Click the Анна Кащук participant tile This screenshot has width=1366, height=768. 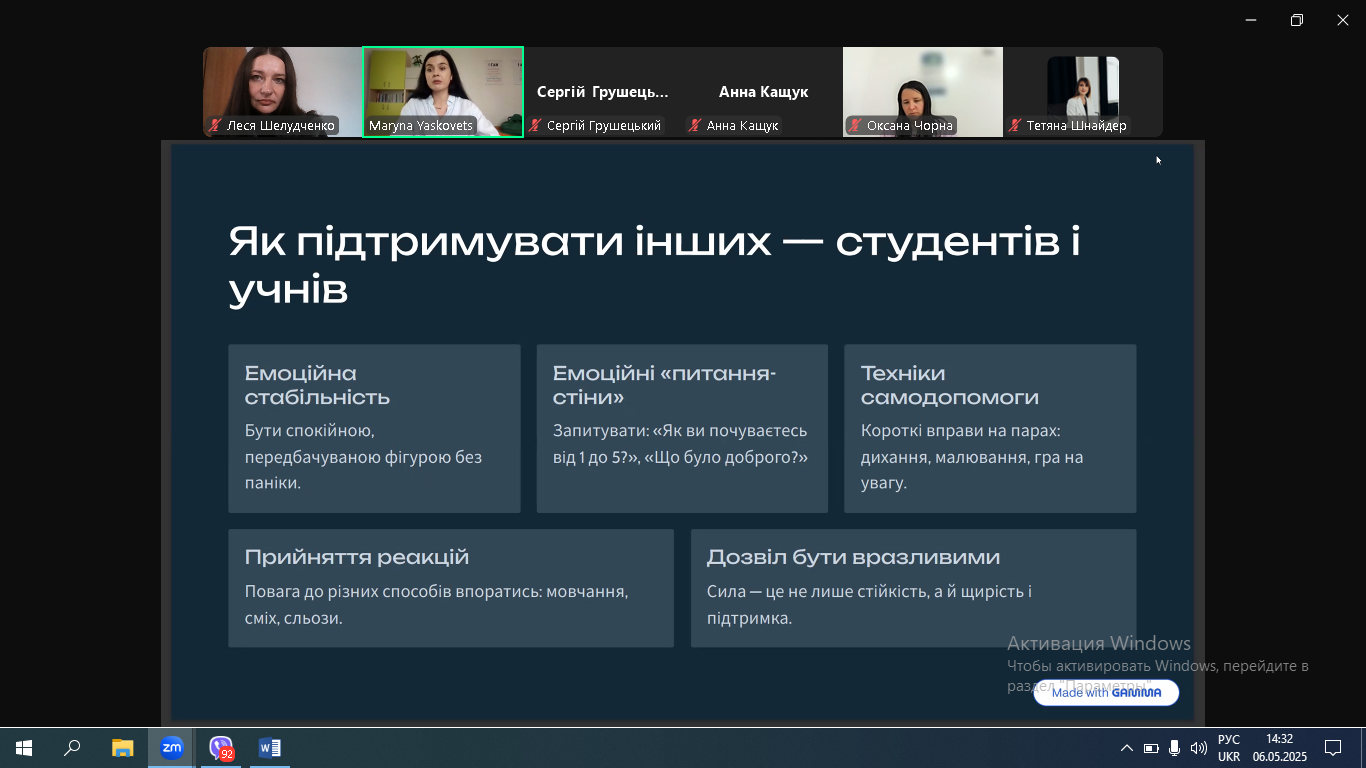point(762,92)
